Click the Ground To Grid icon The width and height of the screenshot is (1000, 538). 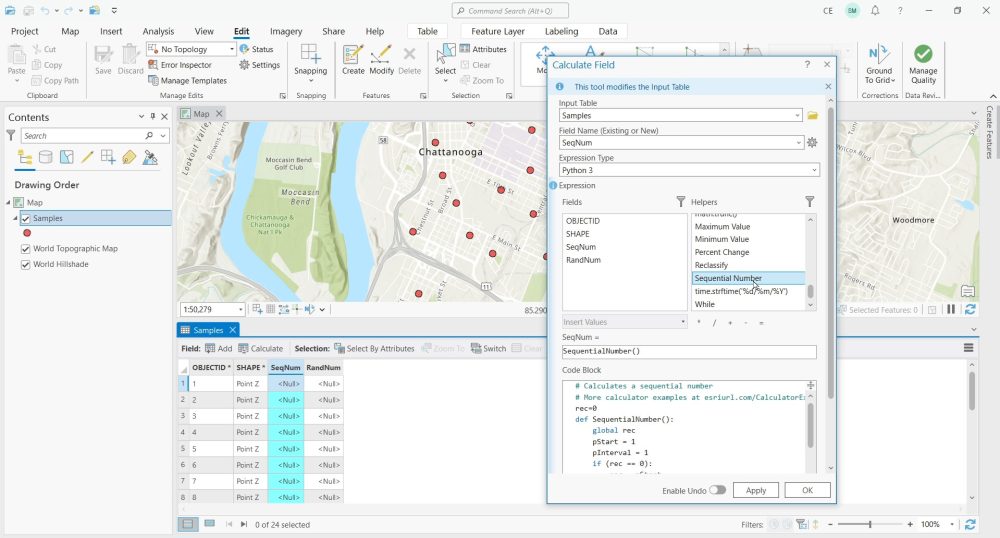879,53
